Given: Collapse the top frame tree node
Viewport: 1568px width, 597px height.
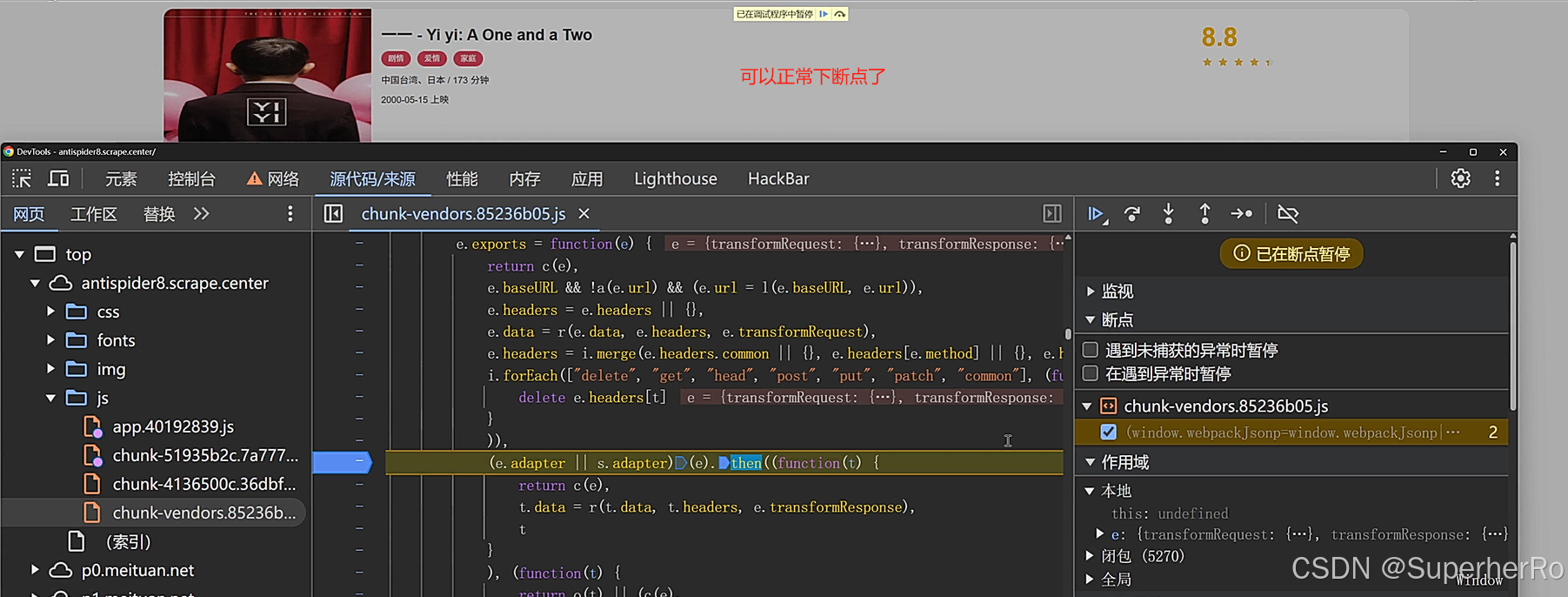Looking at the screenshot, I should coord(19,254).
